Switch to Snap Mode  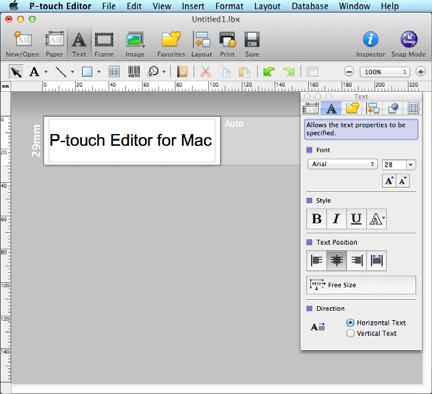tap(408, 44)
